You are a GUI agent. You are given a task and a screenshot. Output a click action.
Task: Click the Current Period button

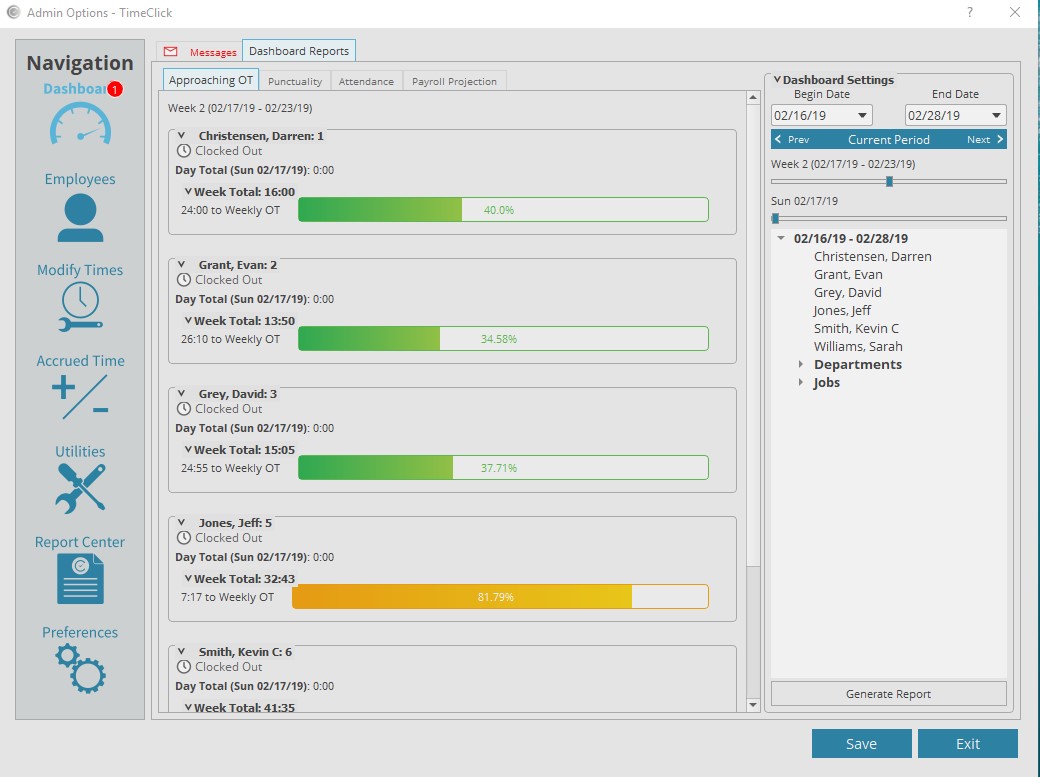(889, 139)
